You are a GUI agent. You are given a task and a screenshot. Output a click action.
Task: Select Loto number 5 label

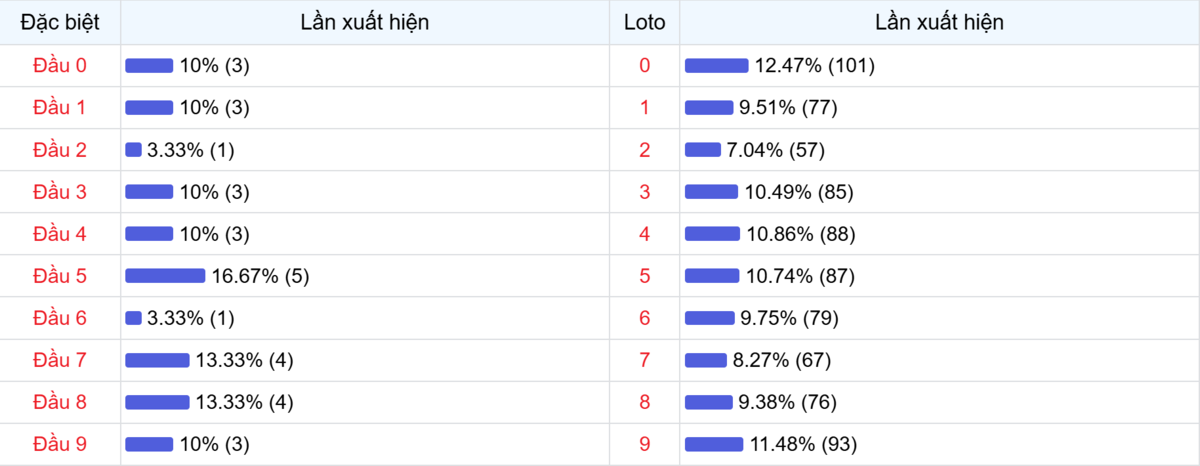644,276
